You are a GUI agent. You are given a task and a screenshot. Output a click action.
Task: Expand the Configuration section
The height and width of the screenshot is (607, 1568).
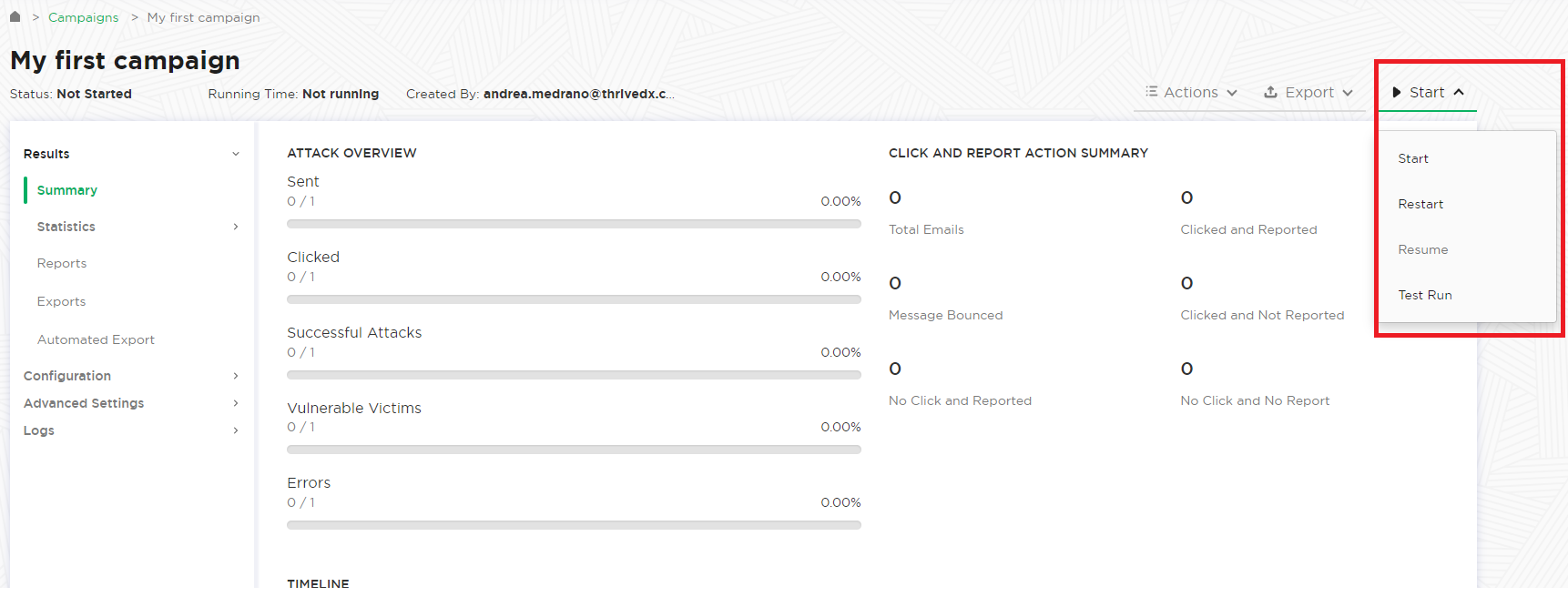[132, 376]
